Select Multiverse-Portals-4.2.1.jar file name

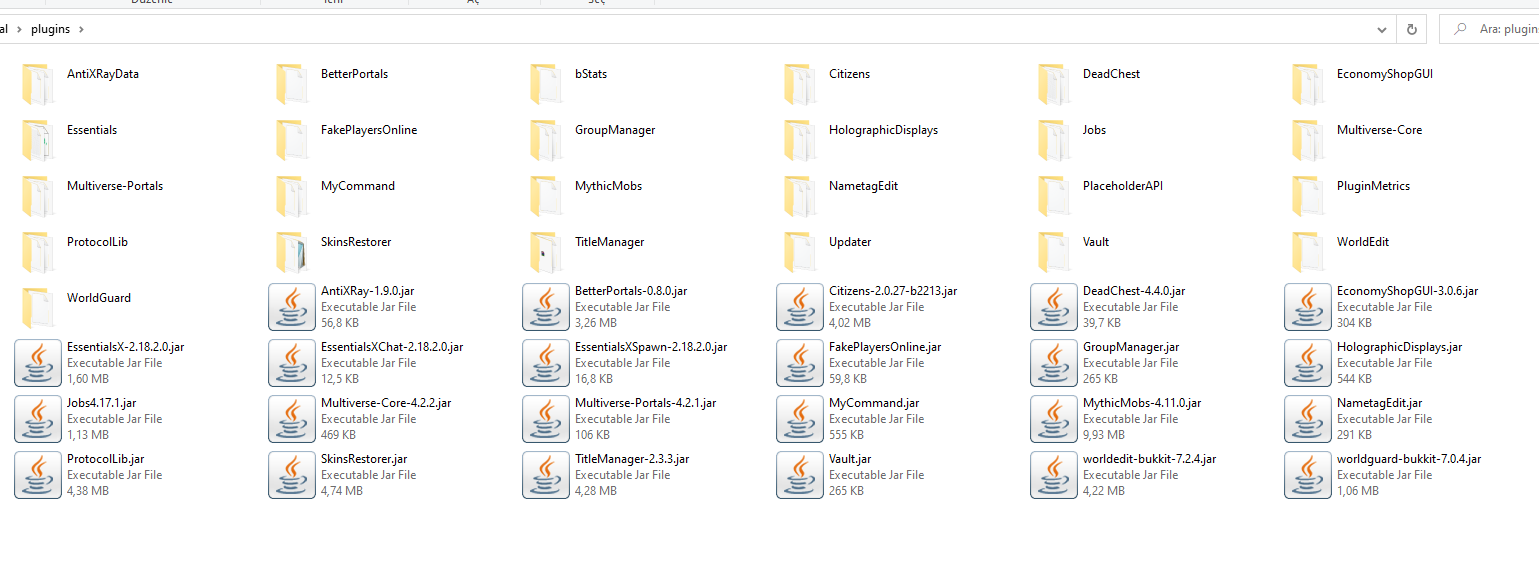coord(646,403)
